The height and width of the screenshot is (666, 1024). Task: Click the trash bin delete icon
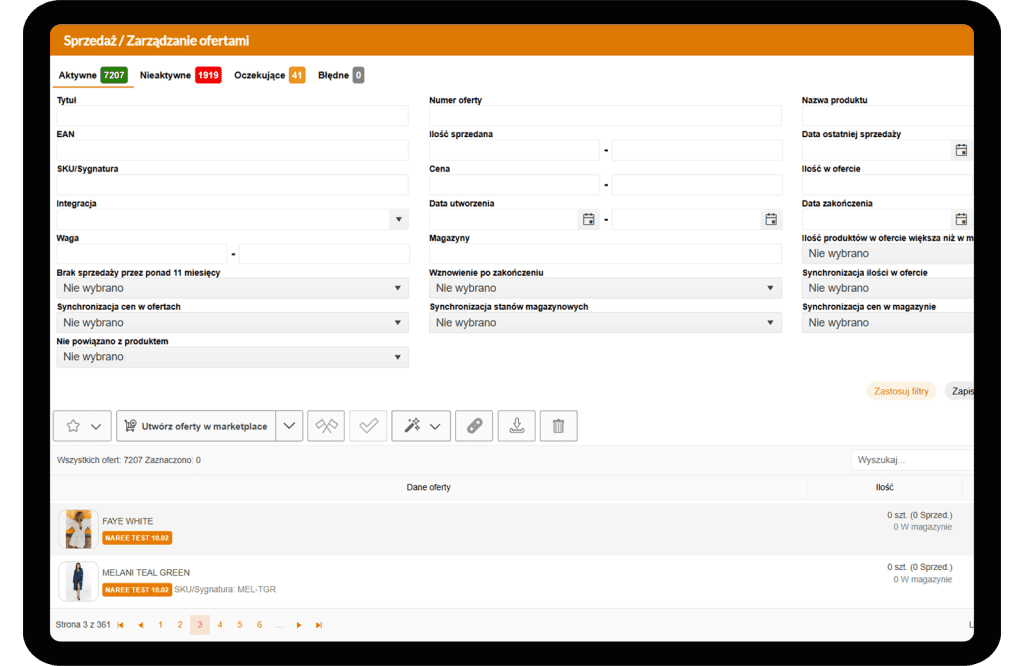click(558, 426)
